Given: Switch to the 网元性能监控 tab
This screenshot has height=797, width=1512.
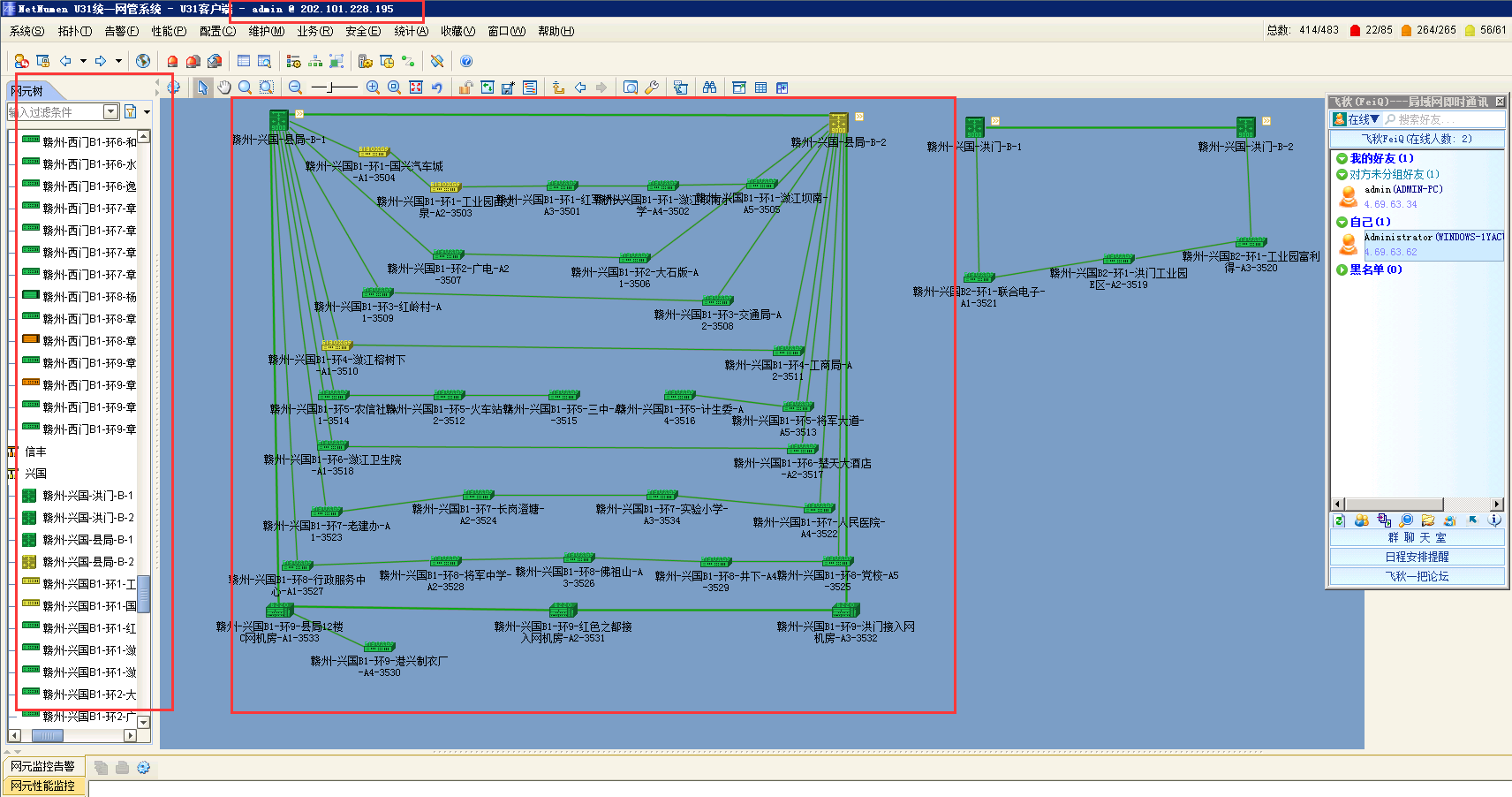Looking at the screenshot, I should point(43,785).
